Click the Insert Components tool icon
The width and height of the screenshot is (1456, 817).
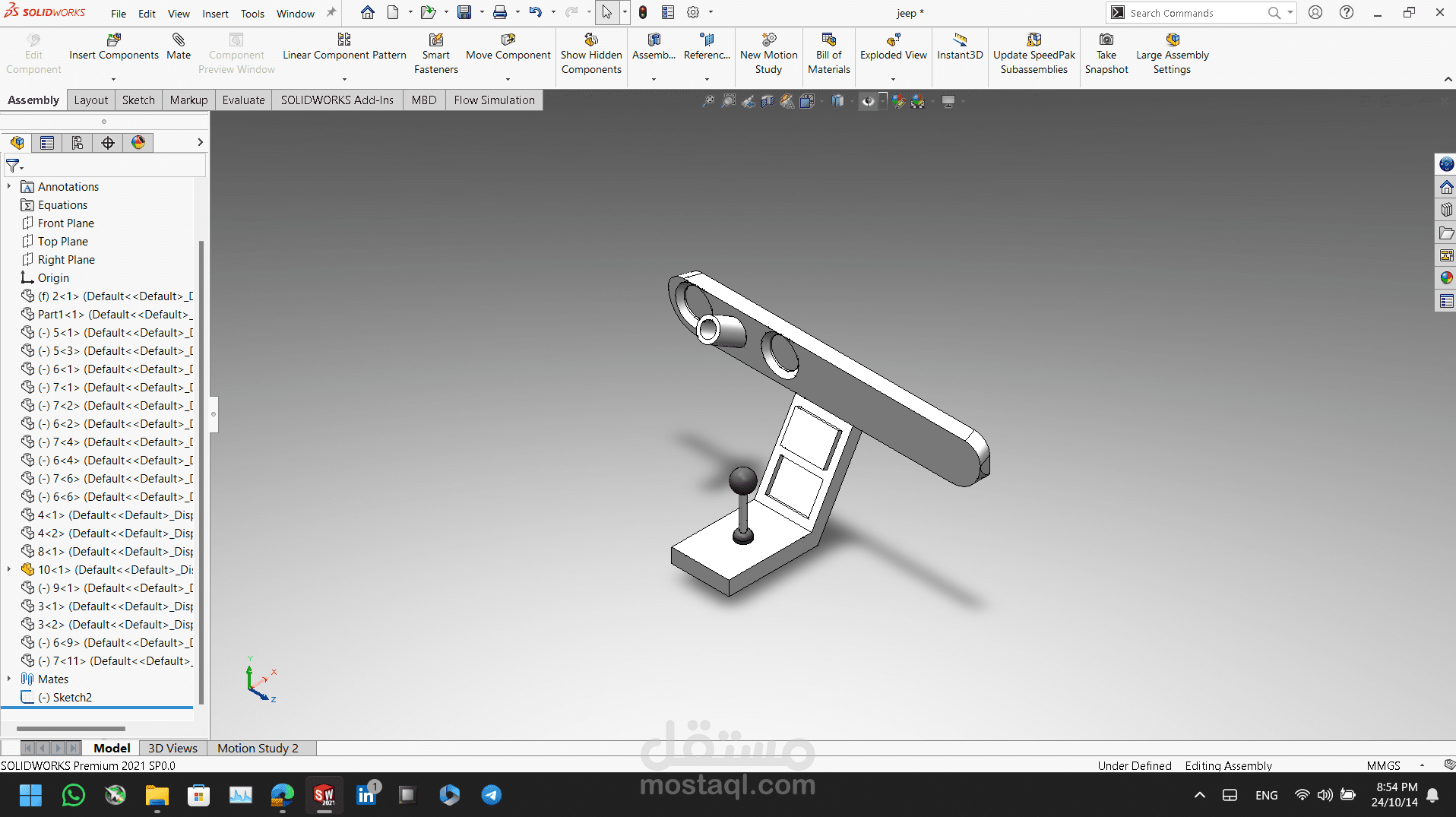pos(114,40)
